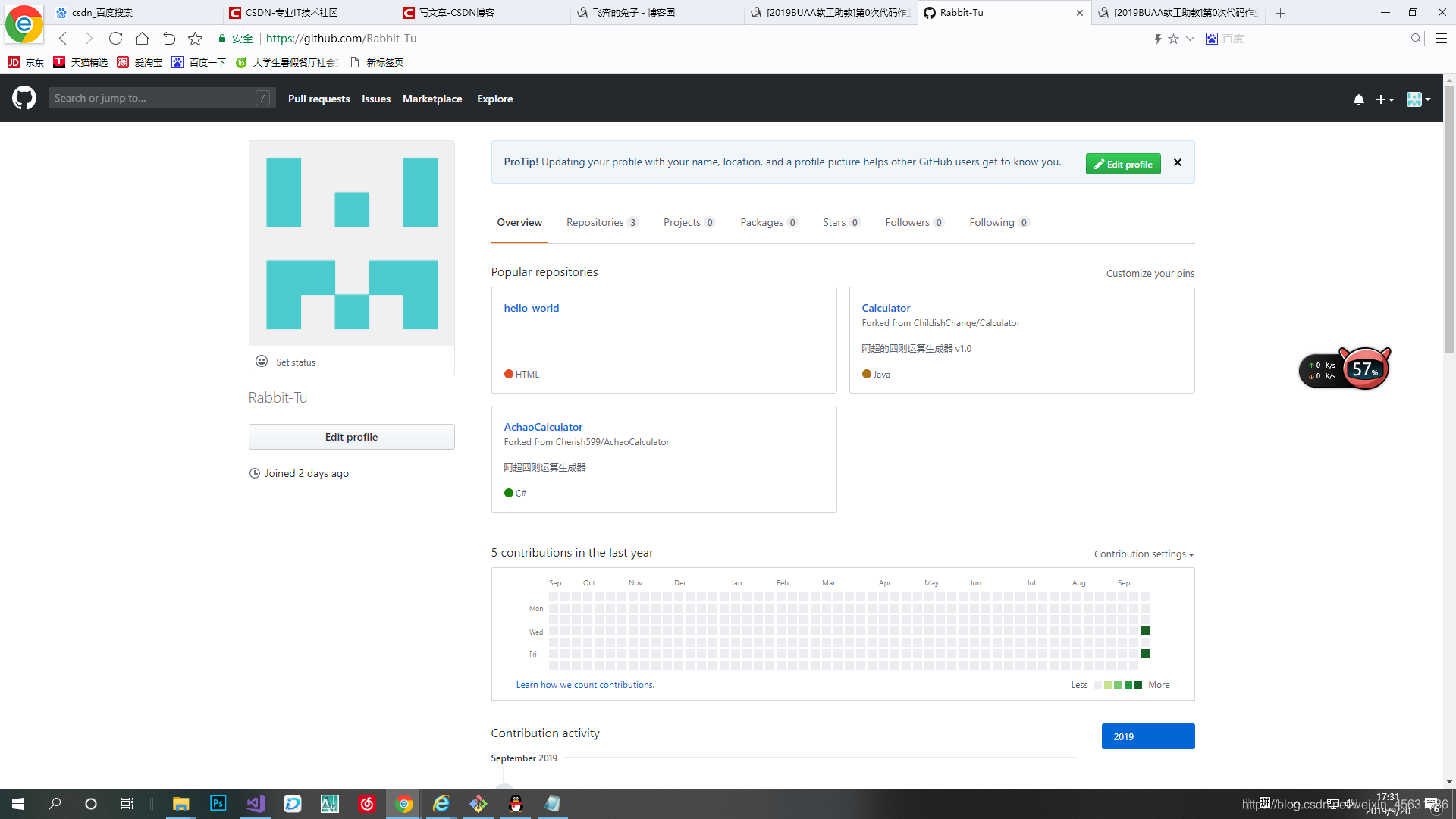
Task: Open the Stars tab
Action: click(840, 222)
